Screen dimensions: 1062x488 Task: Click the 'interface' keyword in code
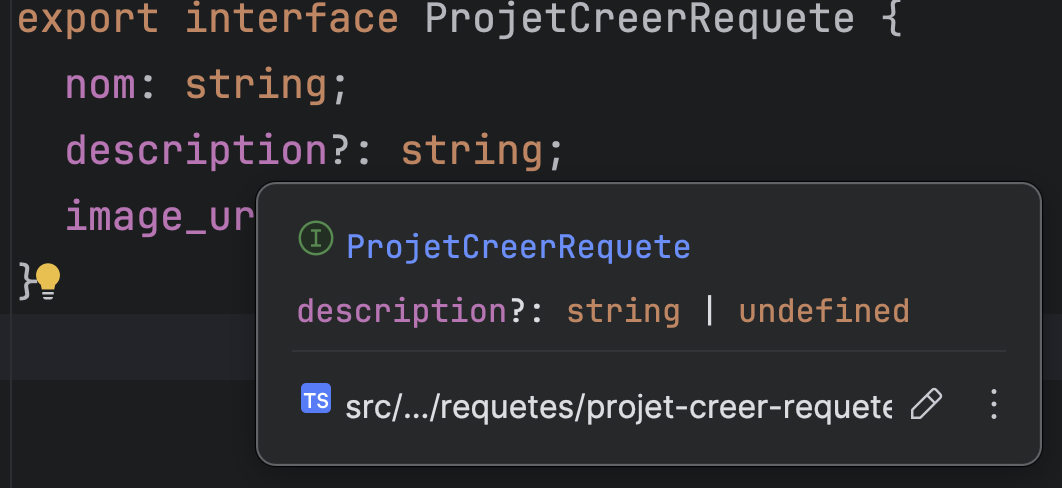pos(293,19)
